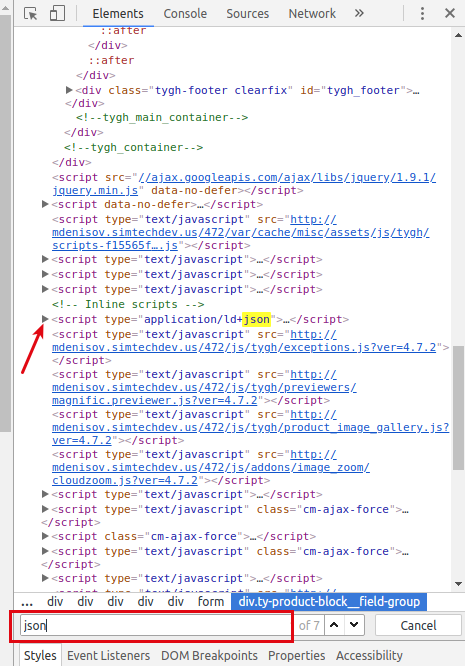This screenshot has height=666, width=465.
Task: Expand the application/ld+json script node
Action: pos(45,319)
